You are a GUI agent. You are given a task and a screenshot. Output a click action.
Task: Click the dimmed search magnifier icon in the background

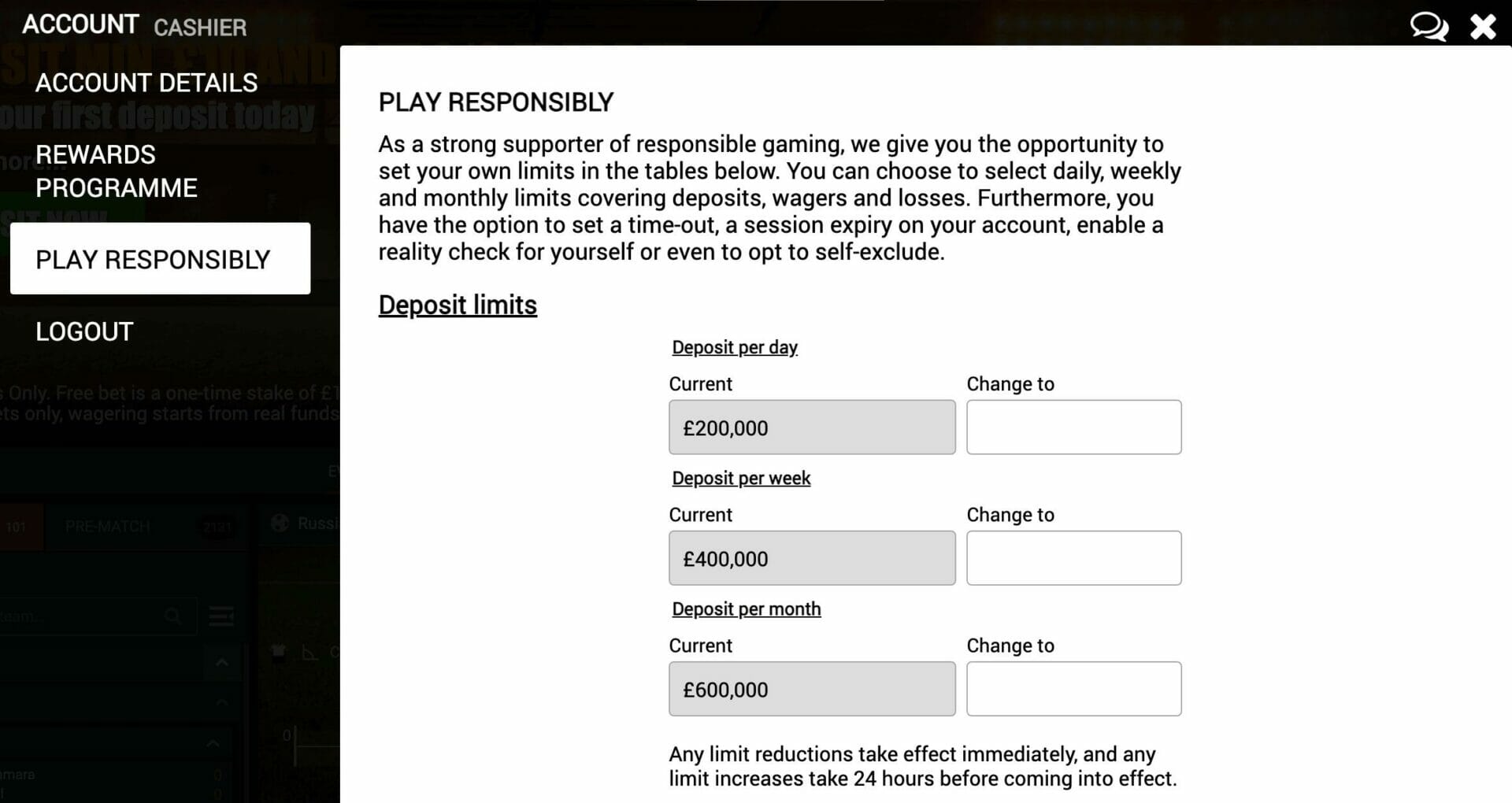point(173,616)
